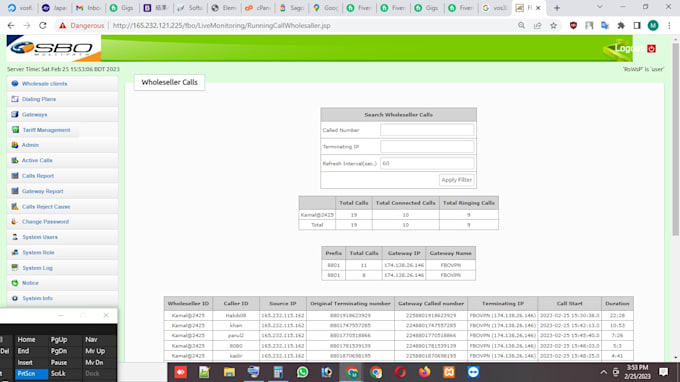Open Chrome three-dot menu
The image size is (680, 382).
(669, 26)
